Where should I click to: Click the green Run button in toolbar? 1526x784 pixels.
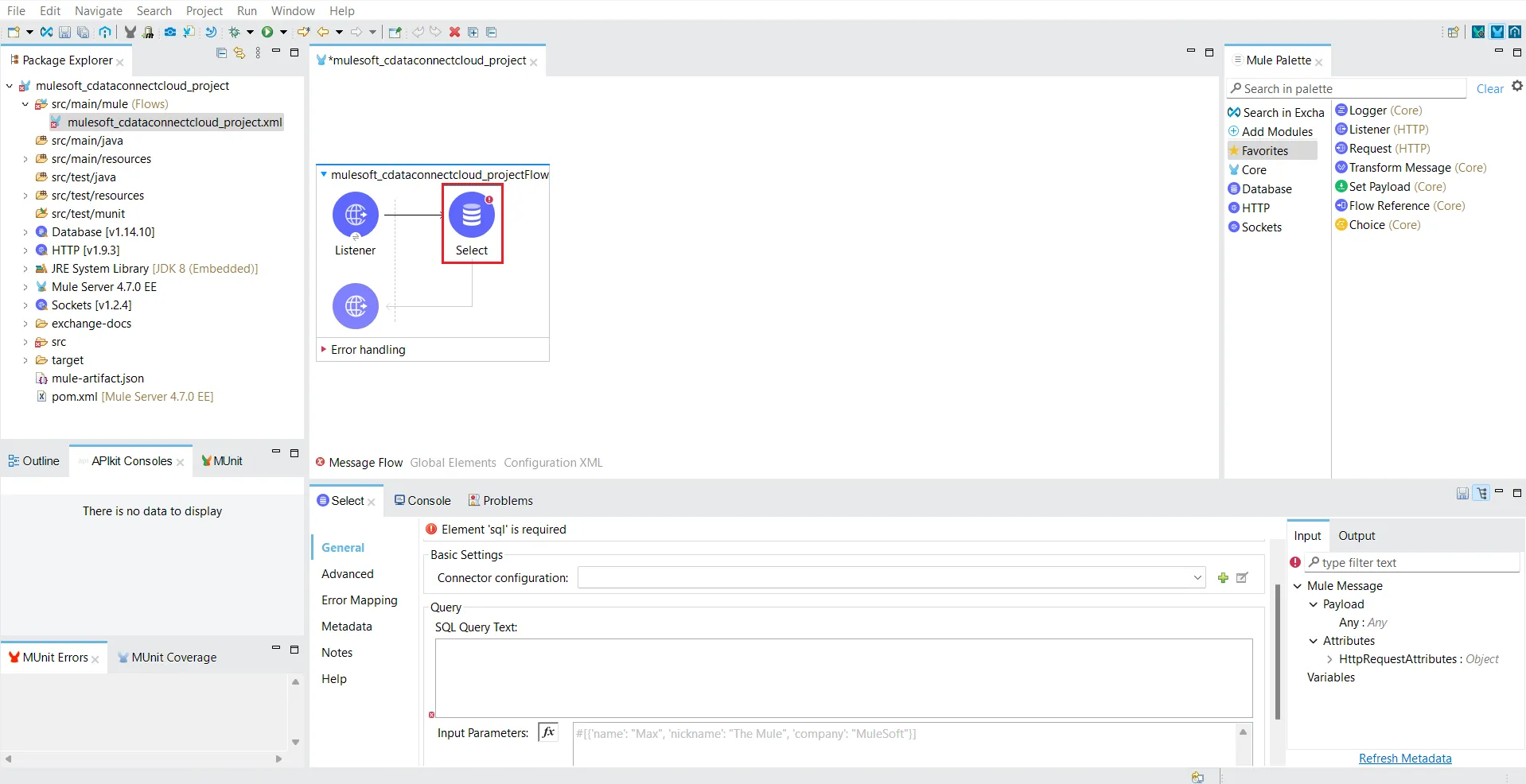coord(267,33)
